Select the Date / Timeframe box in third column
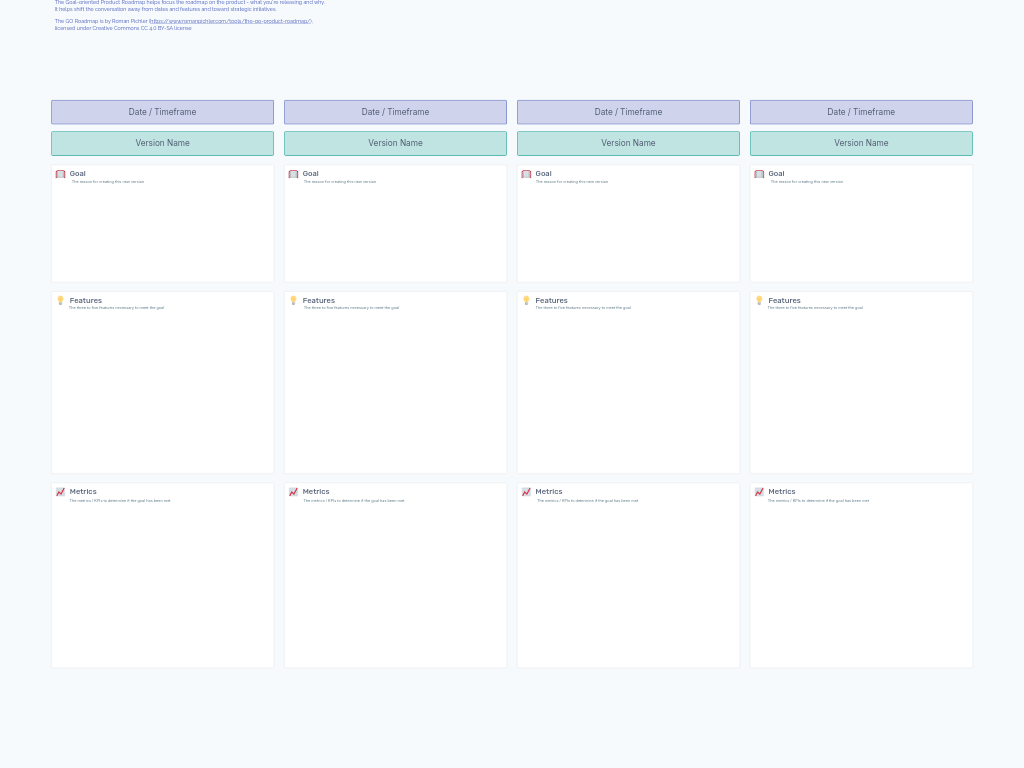This screenshot has height=768, width=1024. [628, 112]
